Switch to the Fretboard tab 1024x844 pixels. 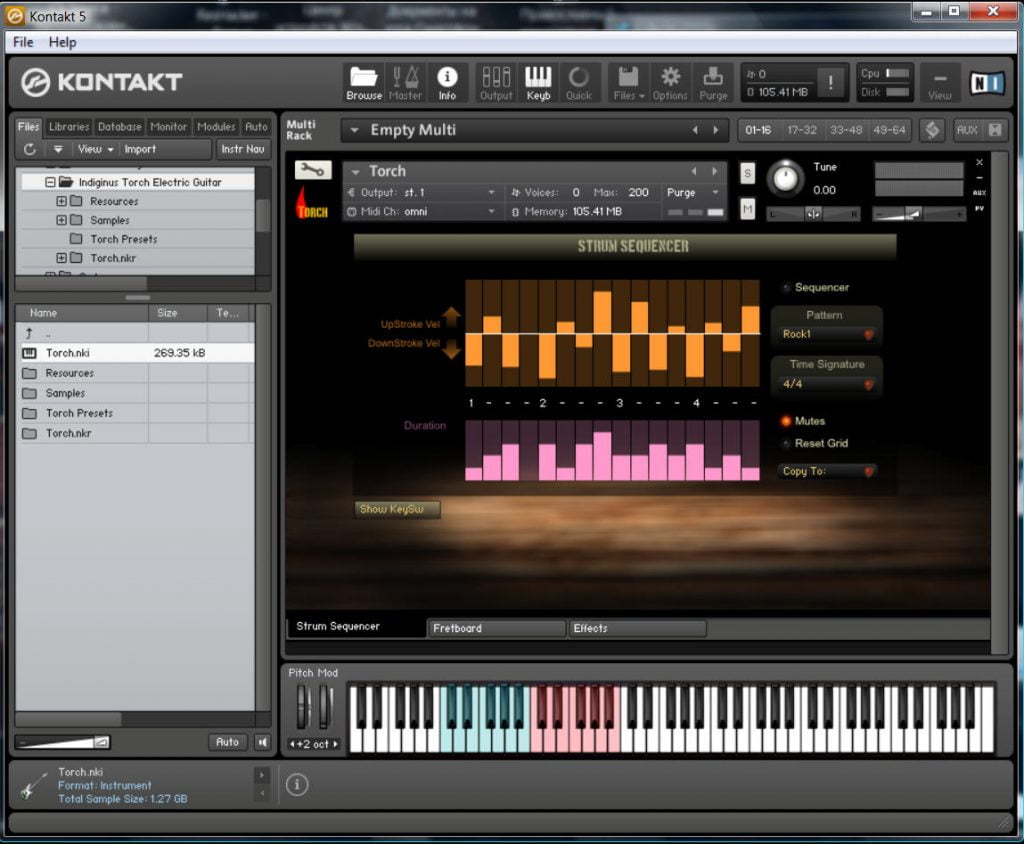coord(496,628)
